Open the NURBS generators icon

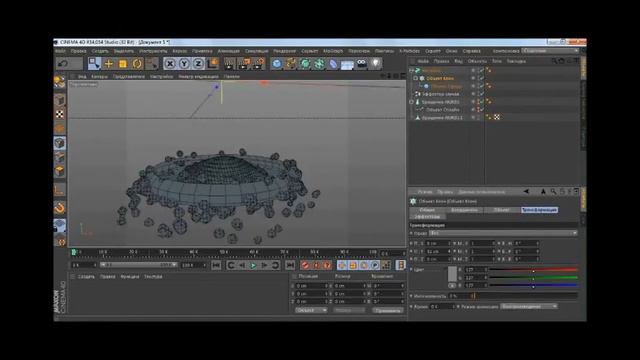[305, 64]
